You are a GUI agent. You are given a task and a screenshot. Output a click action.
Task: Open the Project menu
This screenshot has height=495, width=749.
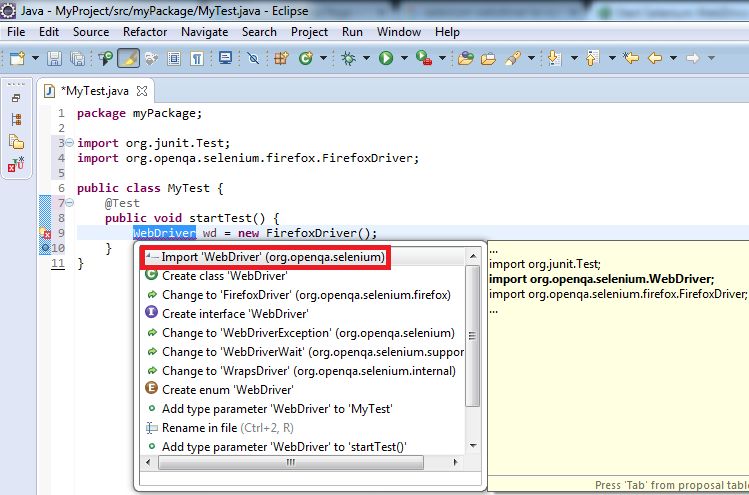click(x=309, y=32)
